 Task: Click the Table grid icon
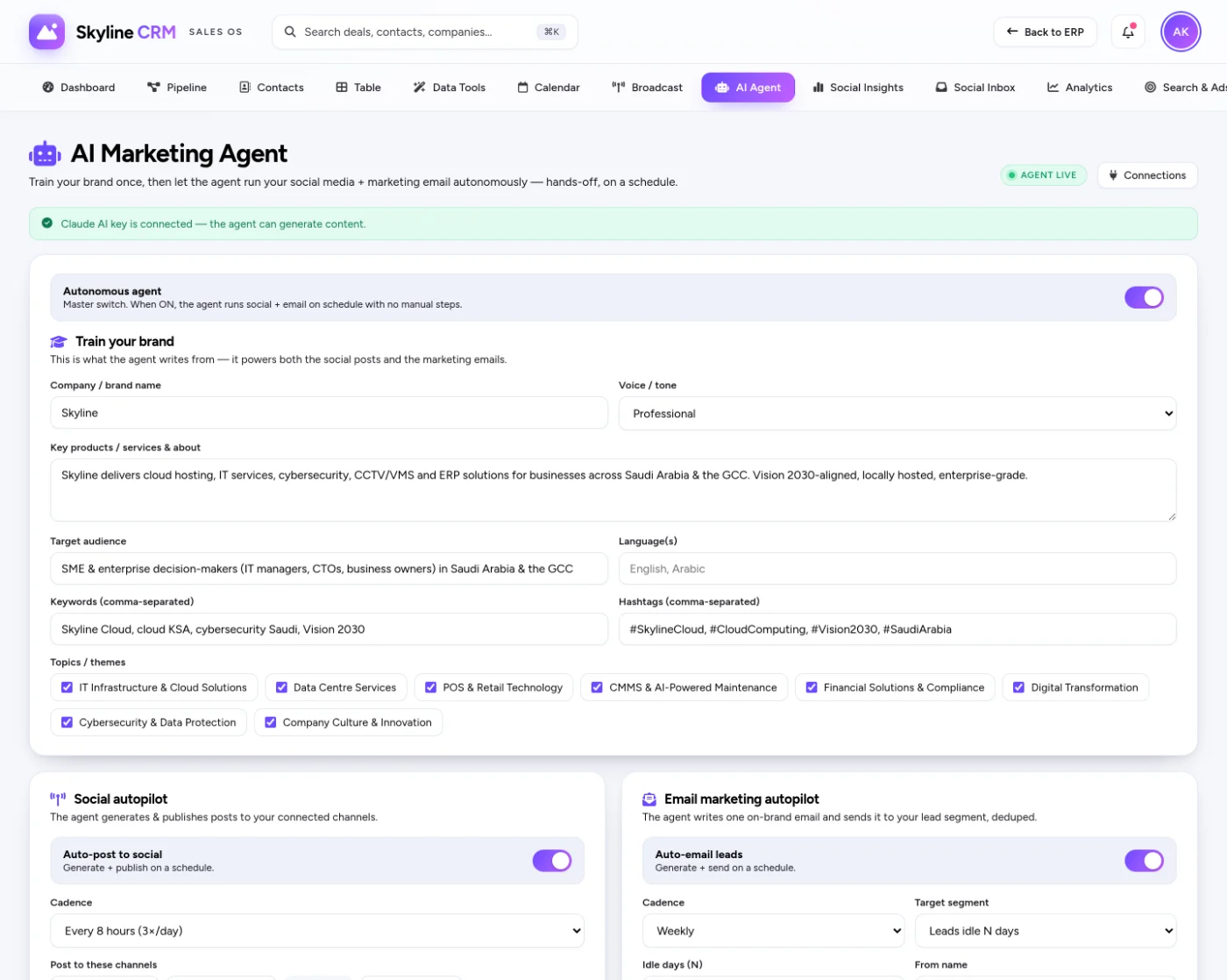click(342, 88)
